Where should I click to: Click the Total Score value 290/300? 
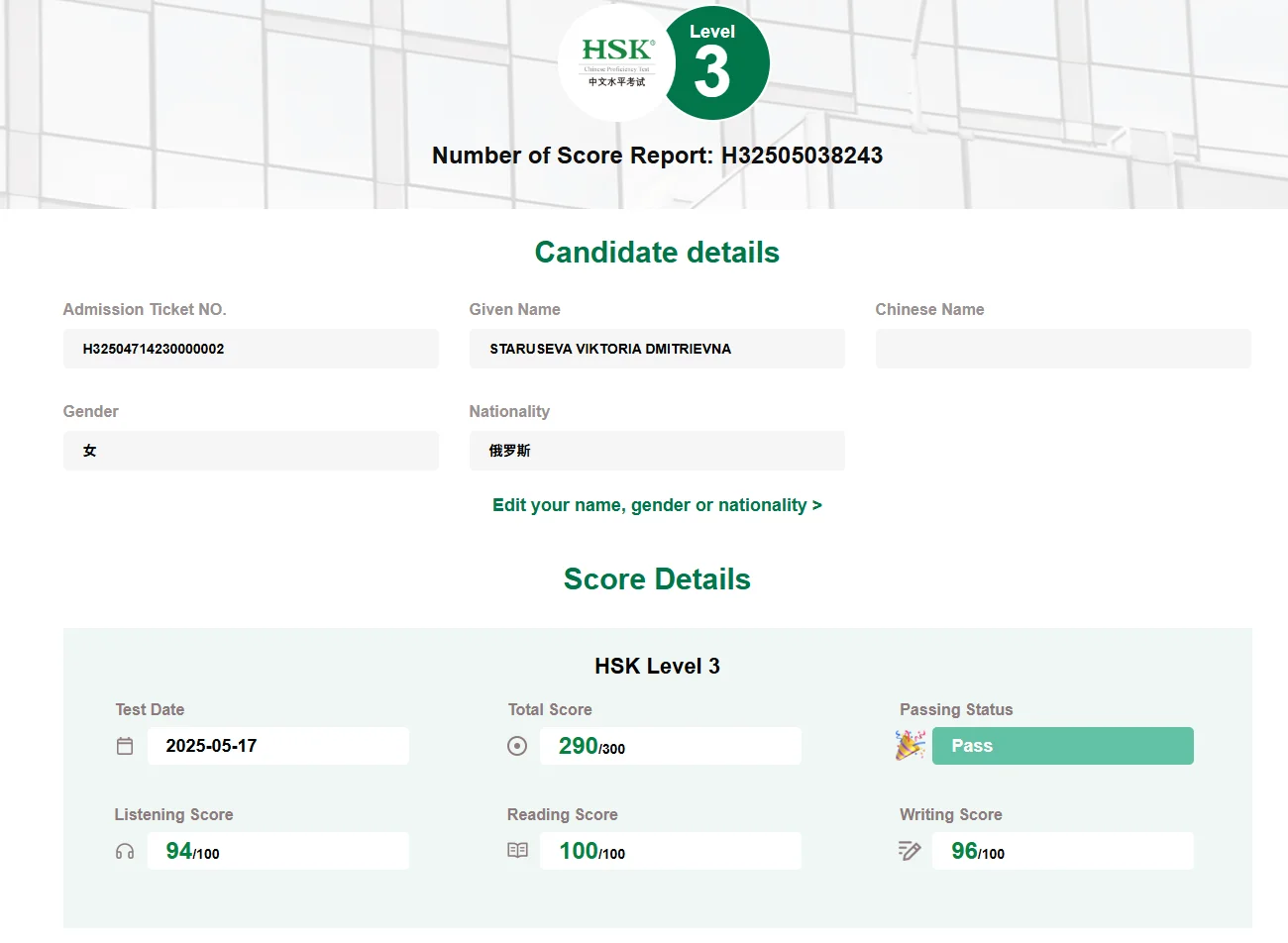pyautogui.click(x=671, y=746)
